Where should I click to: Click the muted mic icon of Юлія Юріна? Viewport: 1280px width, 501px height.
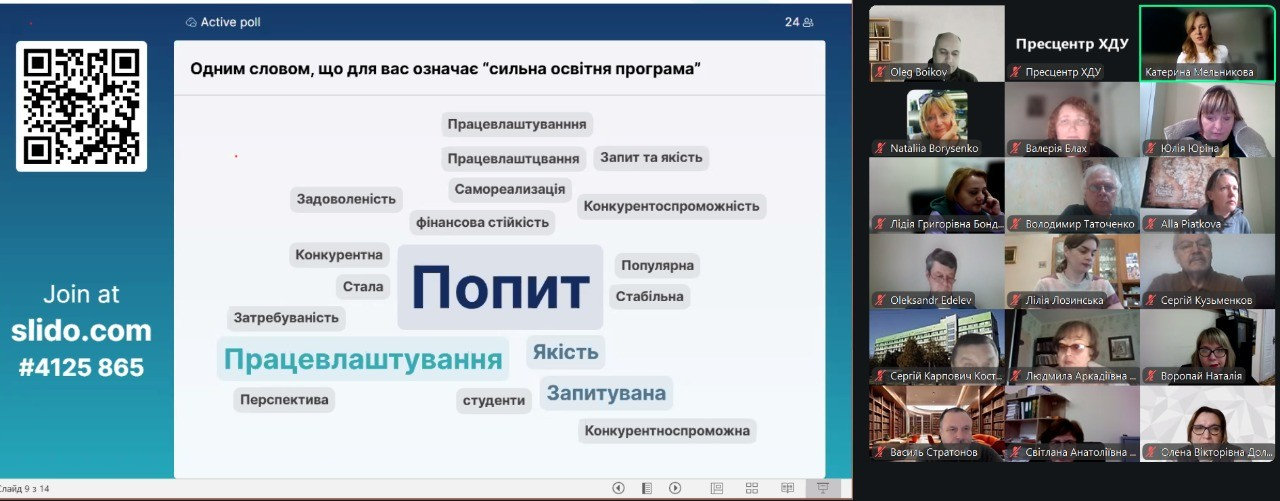pos(1151,148)
